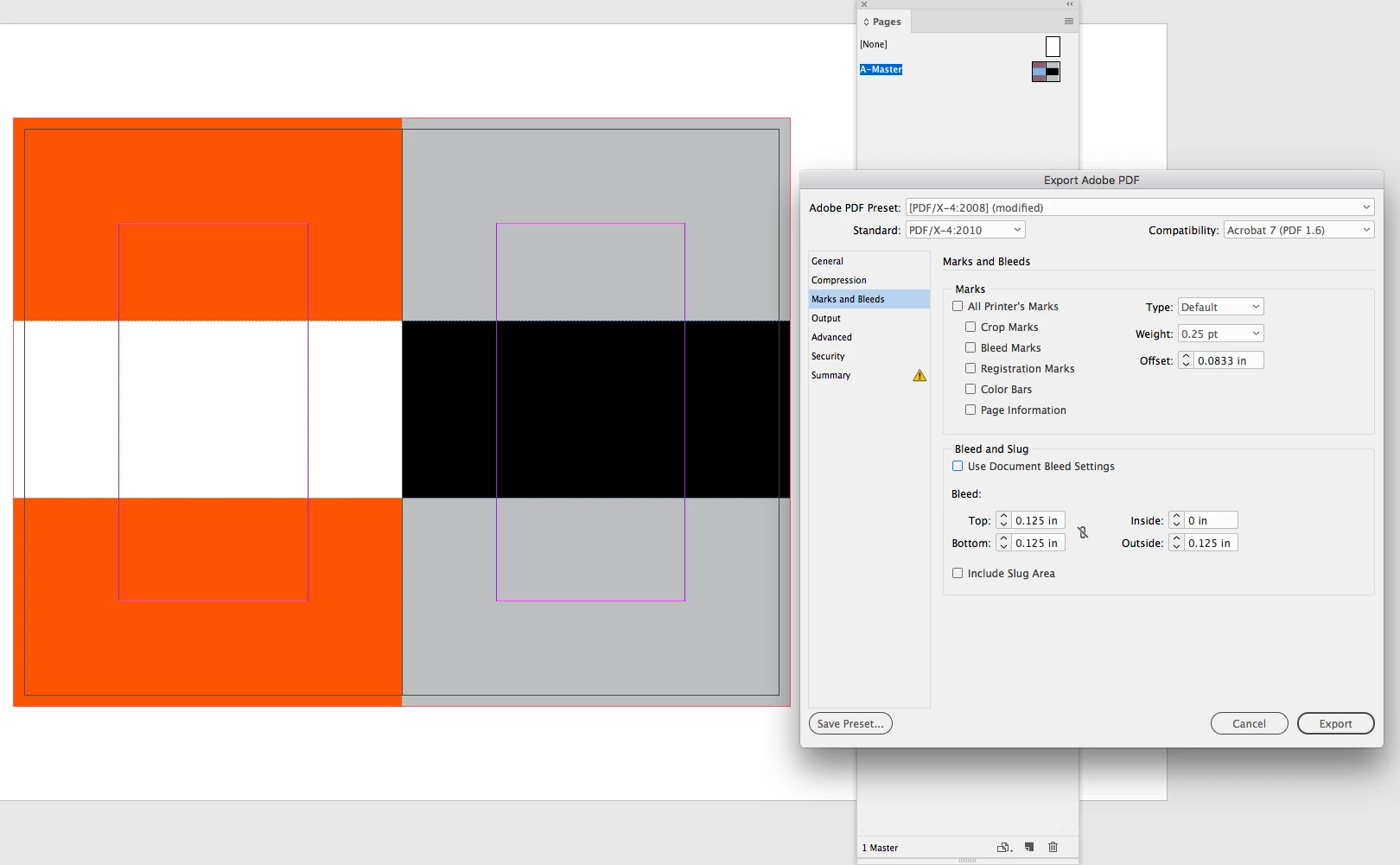The image size is (1400, 865).
Task: Click the Offset stepper arrows
Action: pyautogui.click(x=1187, y=360)
